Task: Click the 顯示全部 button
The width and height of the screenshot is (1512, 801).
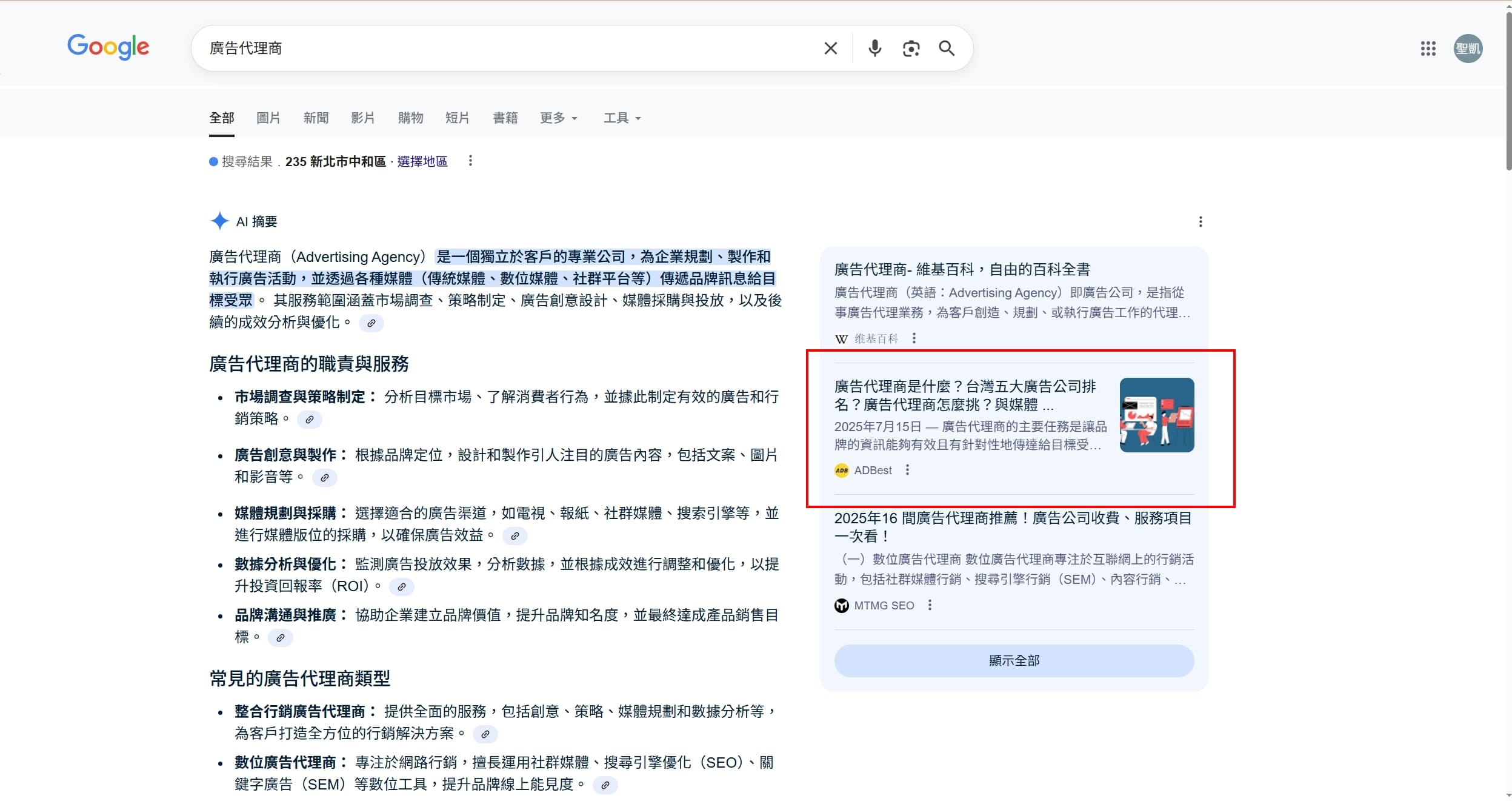Action: (x=1013, y=660)
